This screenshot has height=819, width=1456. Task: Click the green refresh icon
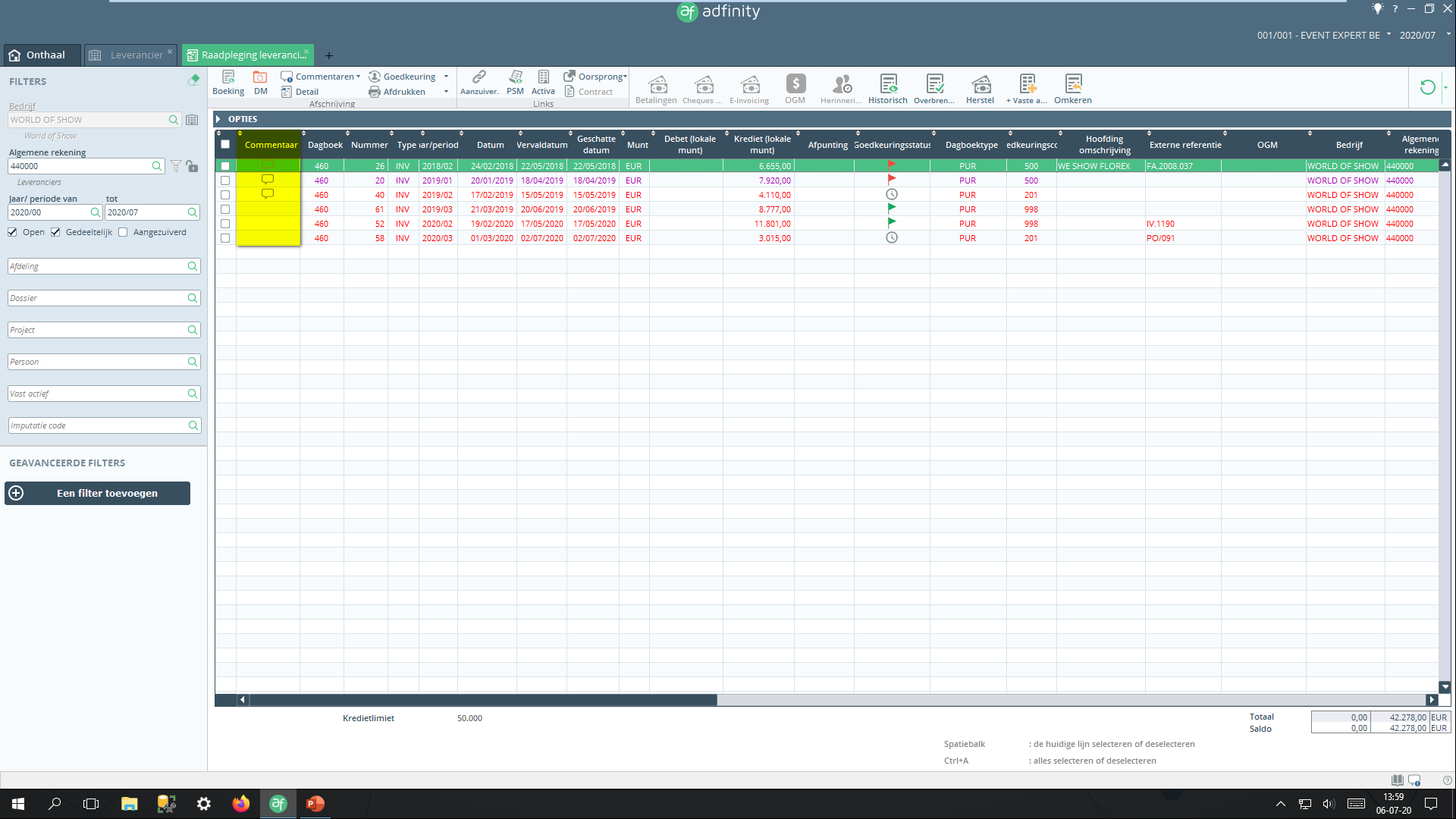click(1427, 87)
